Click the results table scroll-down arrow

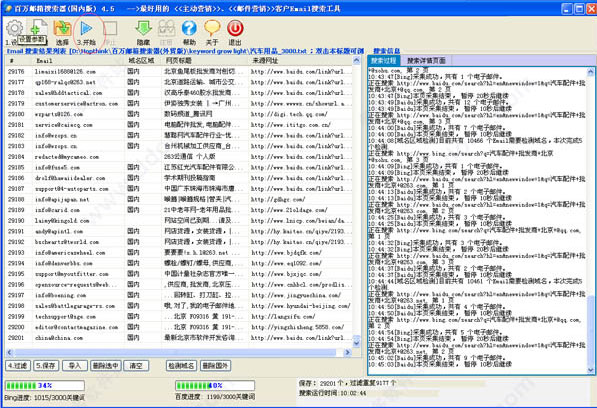click(356, 343)
